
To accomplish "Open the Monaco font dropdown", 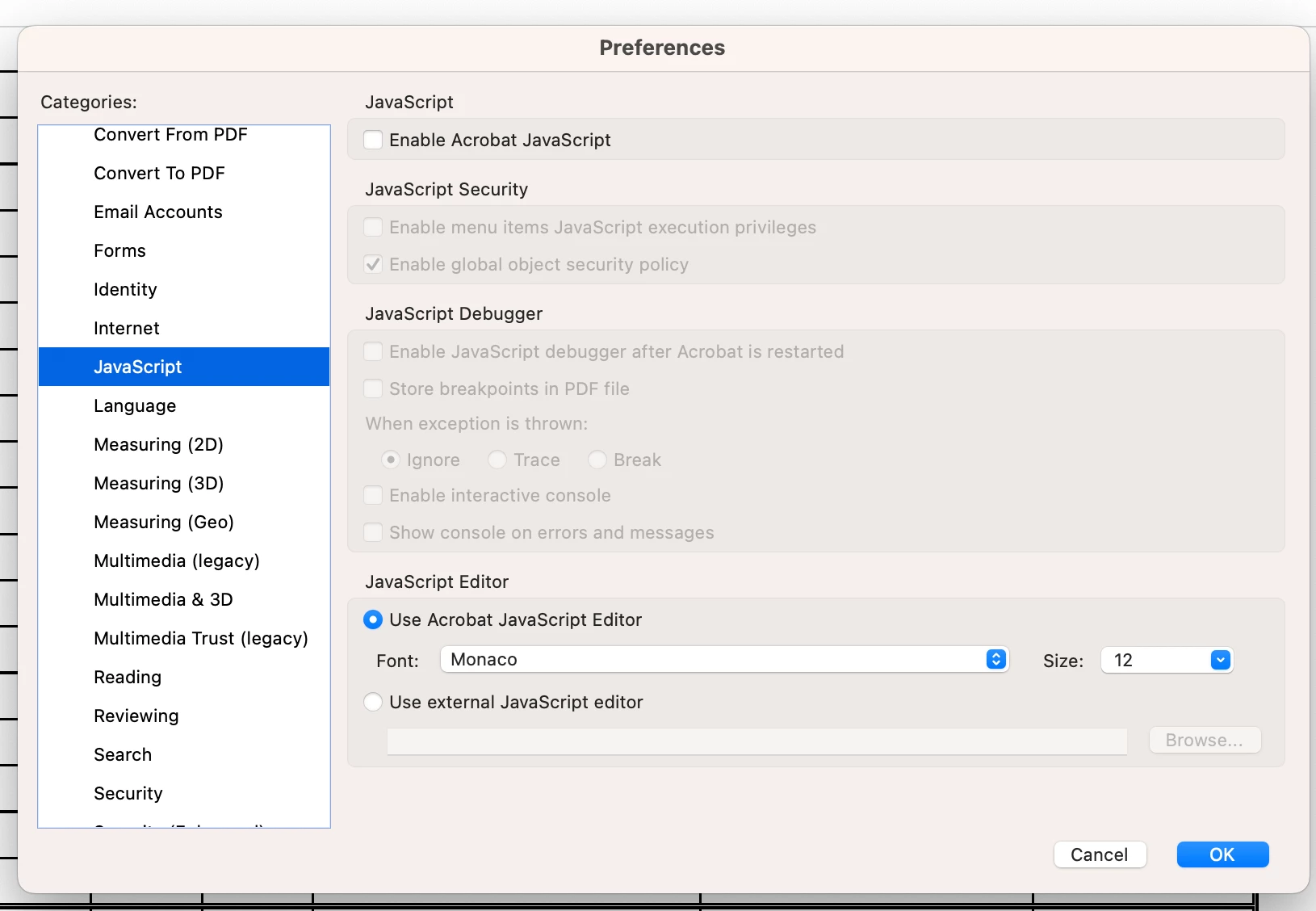I will pyautogui.click(x=724, y=659).
